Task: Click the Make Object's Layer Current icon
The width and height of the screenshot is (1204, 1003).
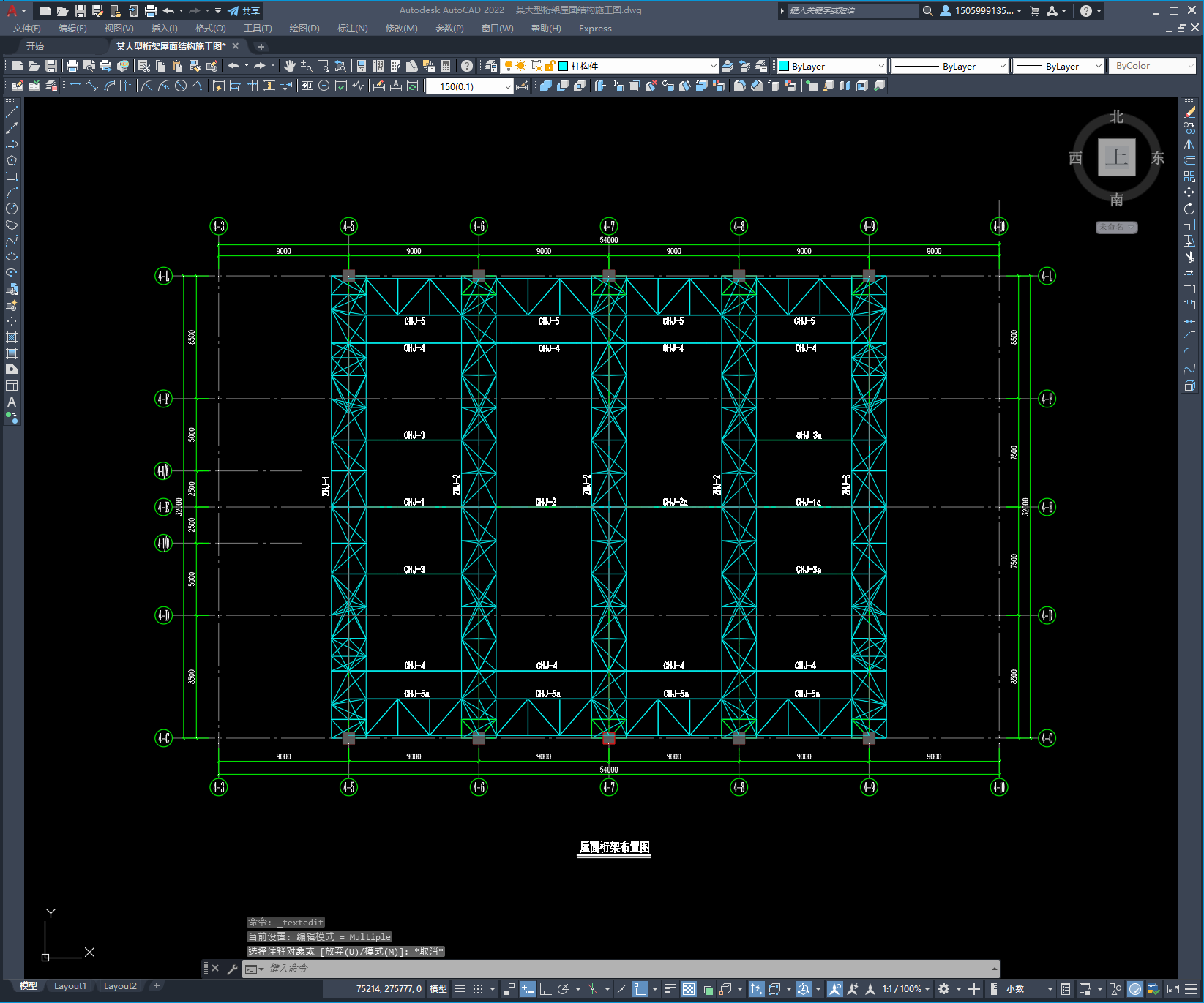Action: coord(728,66)
